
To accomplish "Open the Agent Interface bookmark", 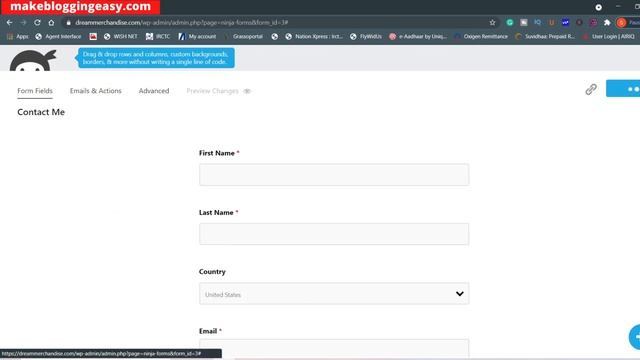I will point(58,36).
